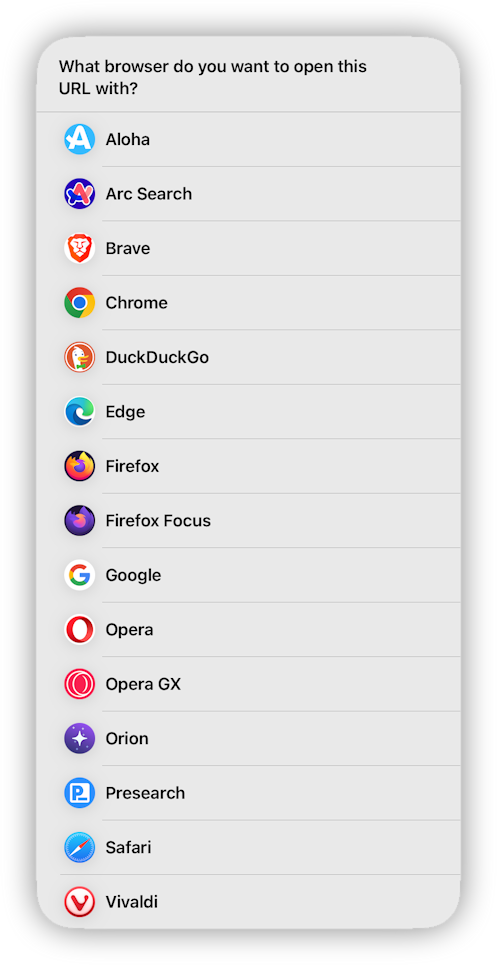This screenshot has height=965, width=497.
Task: Choose the Safari list entry label
Action: point(128,847)
